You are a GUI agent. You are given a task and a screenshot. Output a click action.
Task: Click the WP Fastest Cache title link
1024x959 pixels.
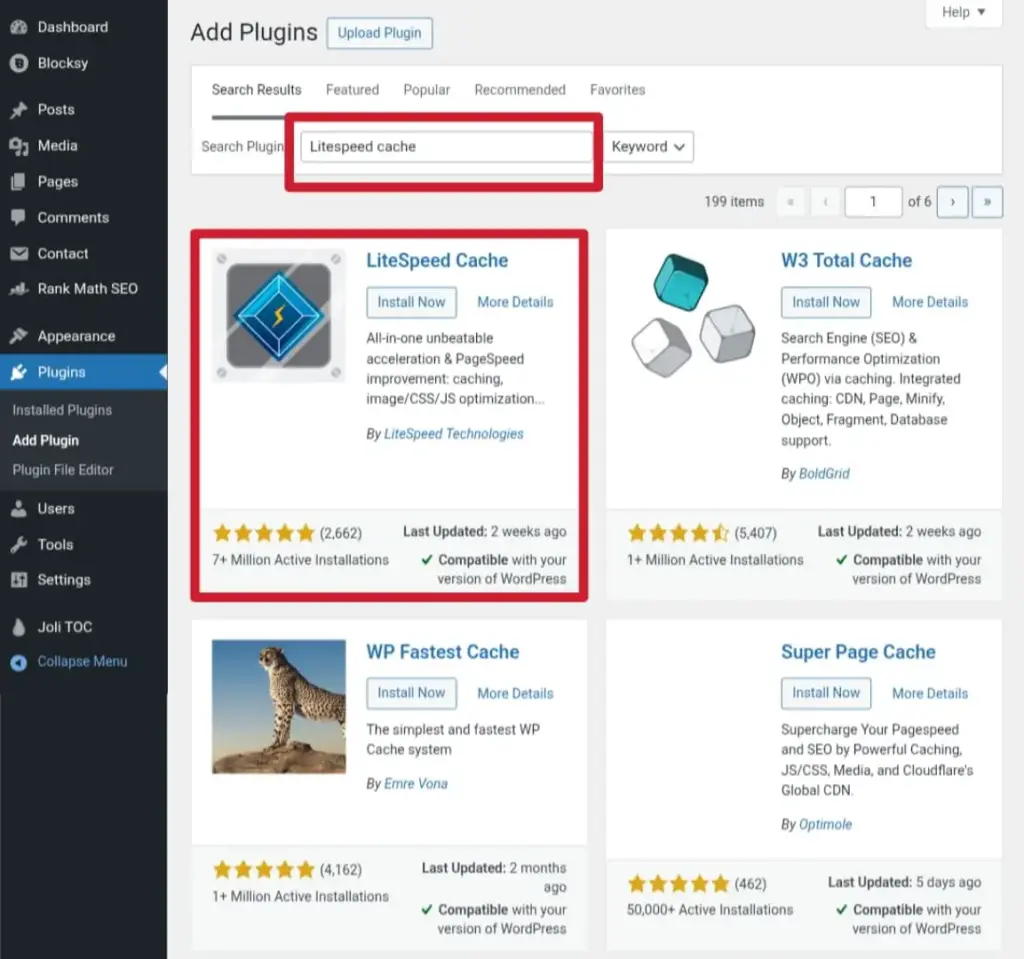point(443,652)
